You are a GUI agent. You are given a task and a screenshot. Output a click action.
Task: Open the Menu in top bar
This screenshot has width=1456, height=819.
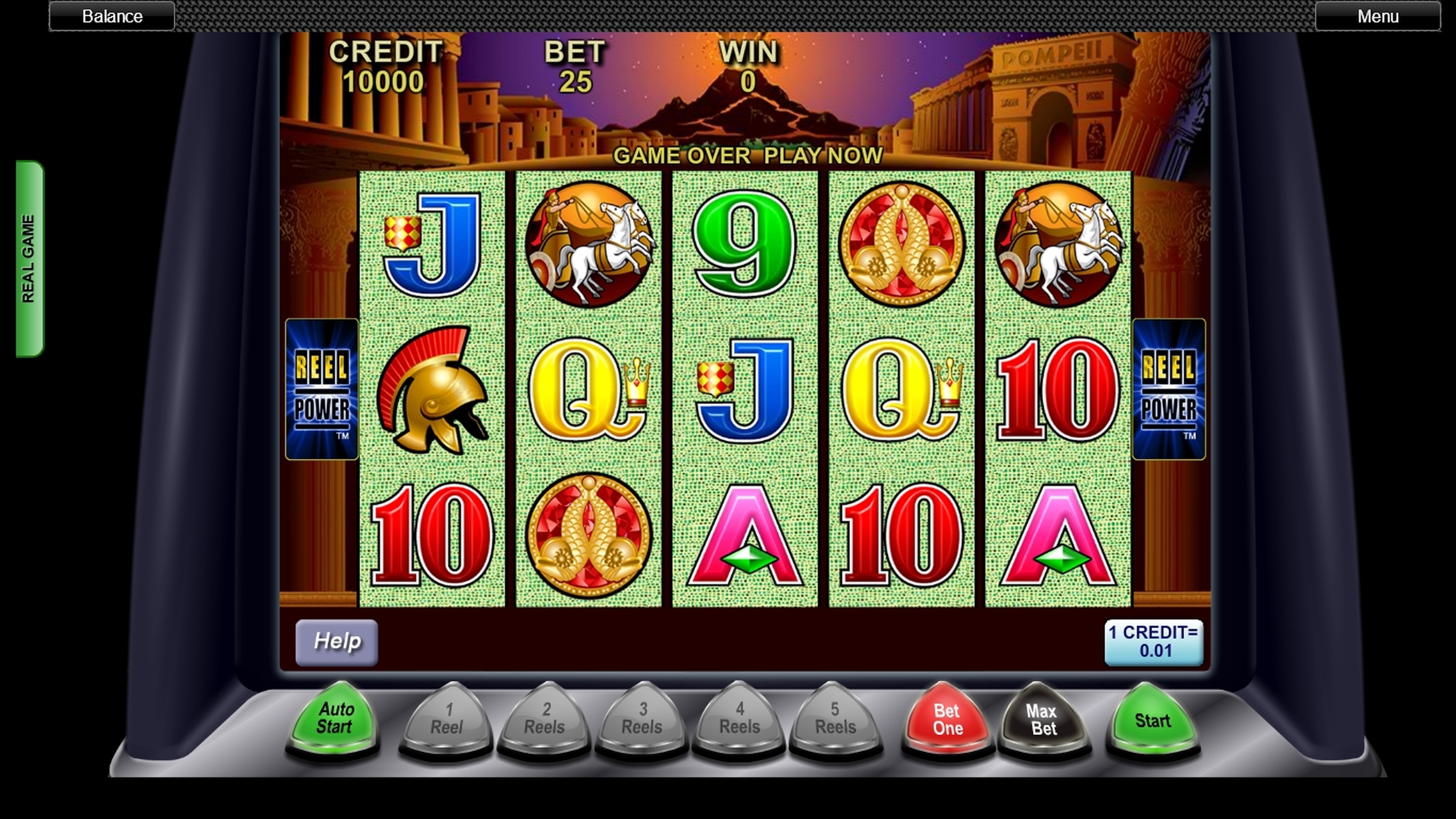click(1378, 16)
